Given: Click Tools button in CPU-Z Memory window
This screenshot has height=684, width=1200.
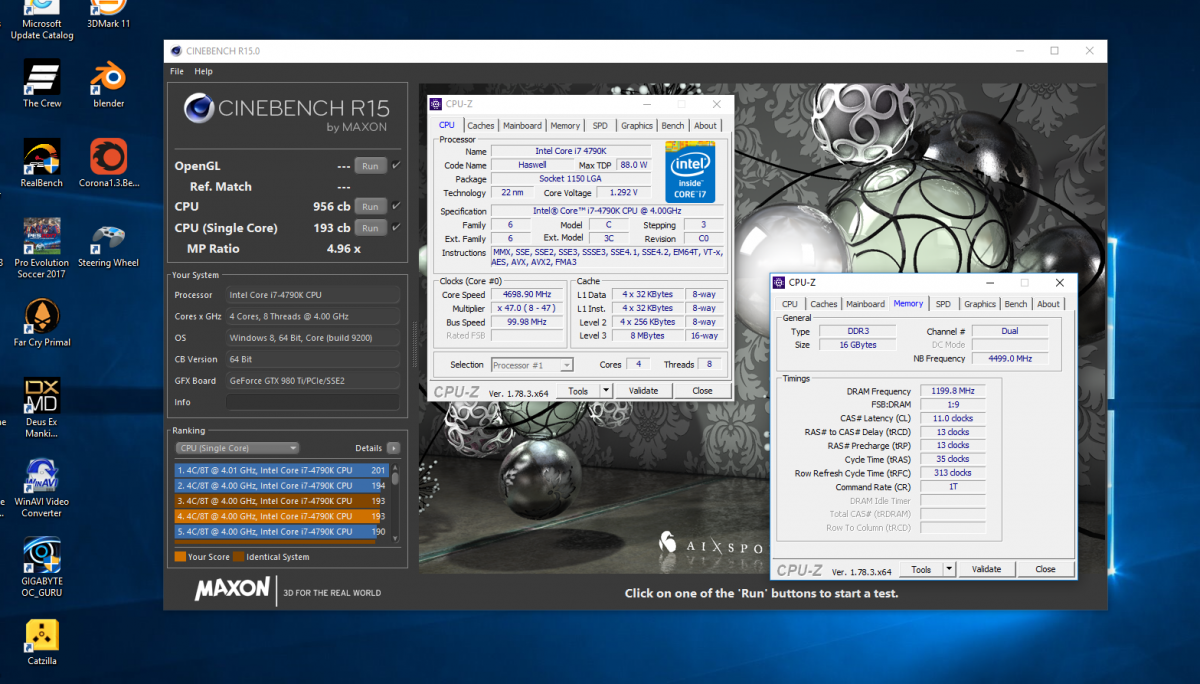Looking at the screenshot, I should [x=921, y=569].
